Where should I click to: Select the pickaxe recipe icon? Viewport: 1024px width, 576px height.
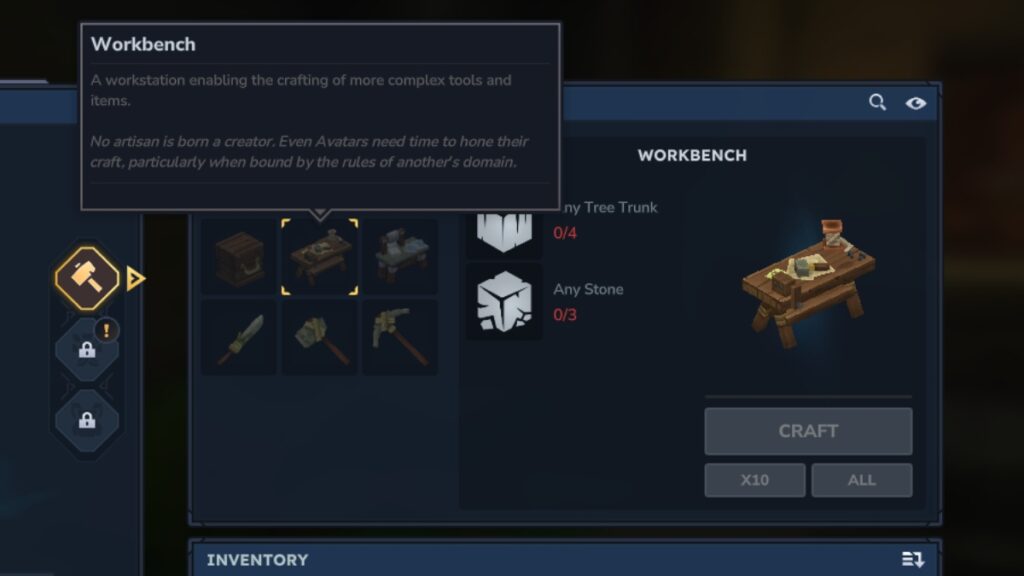click(x=400, y=338)
